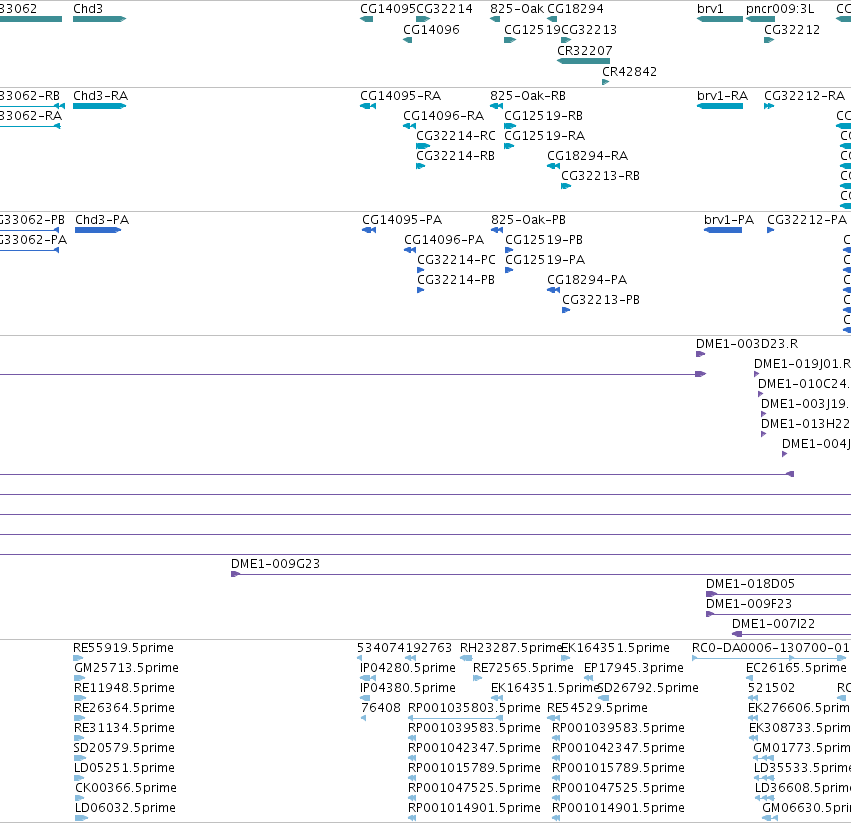Click the CG18294-PA protein

coord(554,290)
